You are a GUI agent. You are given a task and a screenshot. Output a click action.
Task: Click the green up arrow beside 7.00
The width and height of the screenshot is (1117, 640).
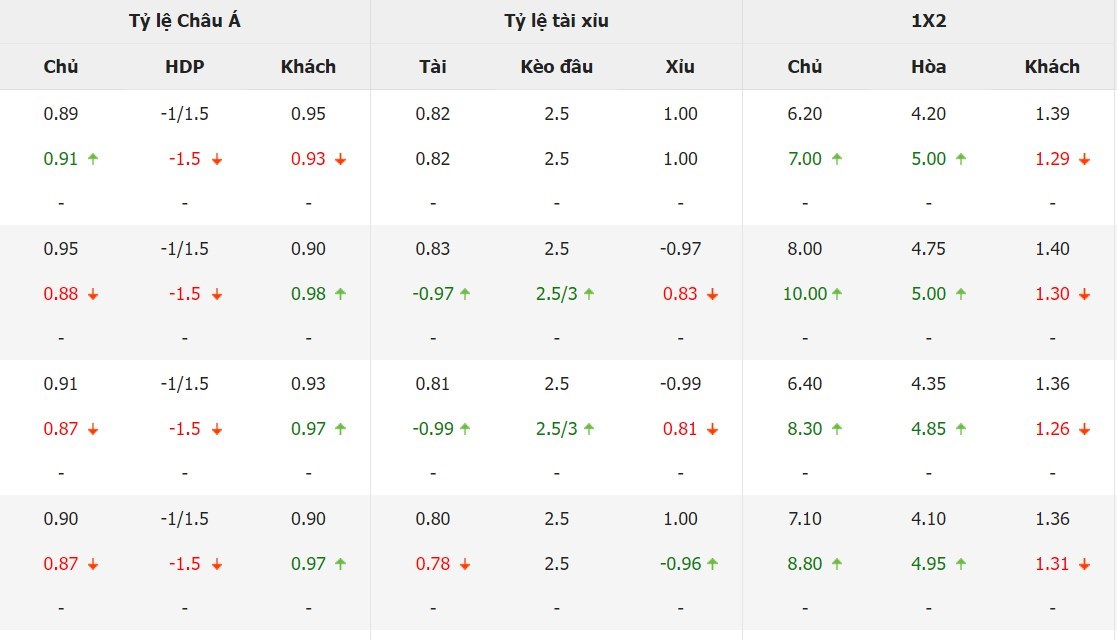click(x=837, y=159)
